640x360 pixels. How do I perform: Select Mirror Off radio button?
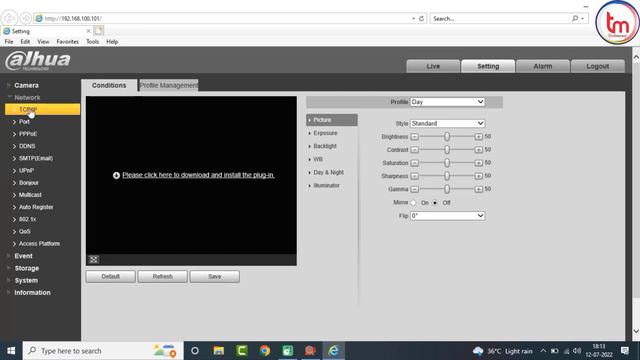click(435, 203)
